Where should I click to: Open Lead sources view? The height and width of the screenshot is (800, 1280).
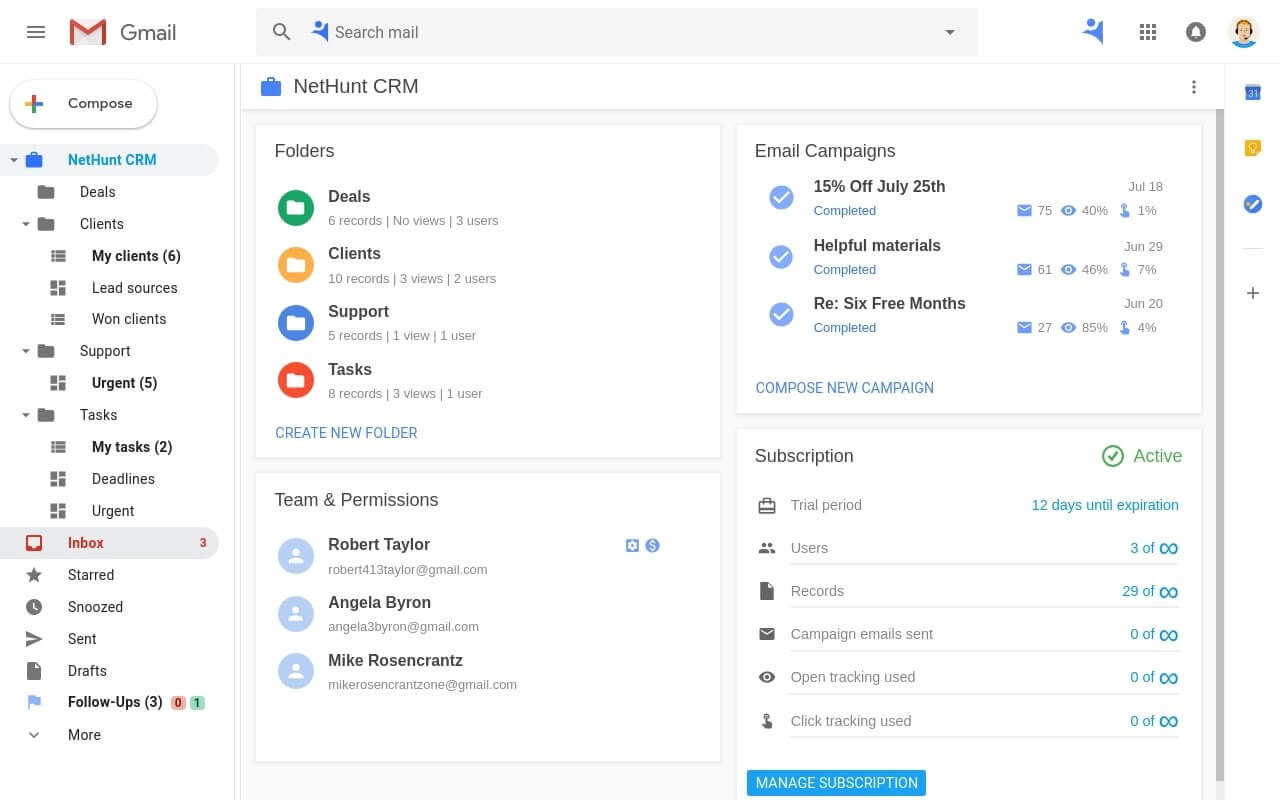pyautogui.click(x=134, y=288)
